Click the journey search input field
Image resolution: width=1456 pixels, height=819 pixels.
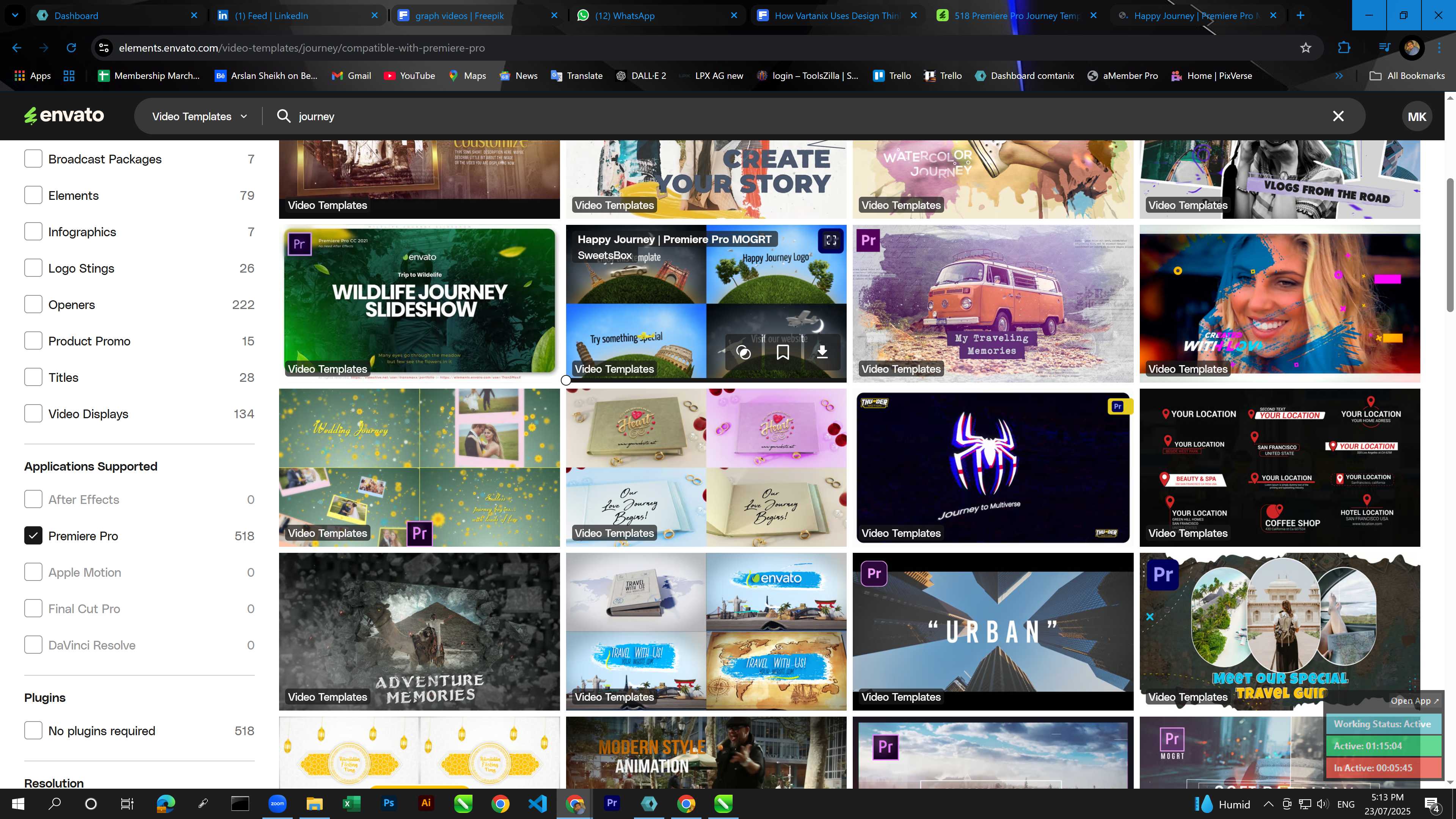[808, 116]
